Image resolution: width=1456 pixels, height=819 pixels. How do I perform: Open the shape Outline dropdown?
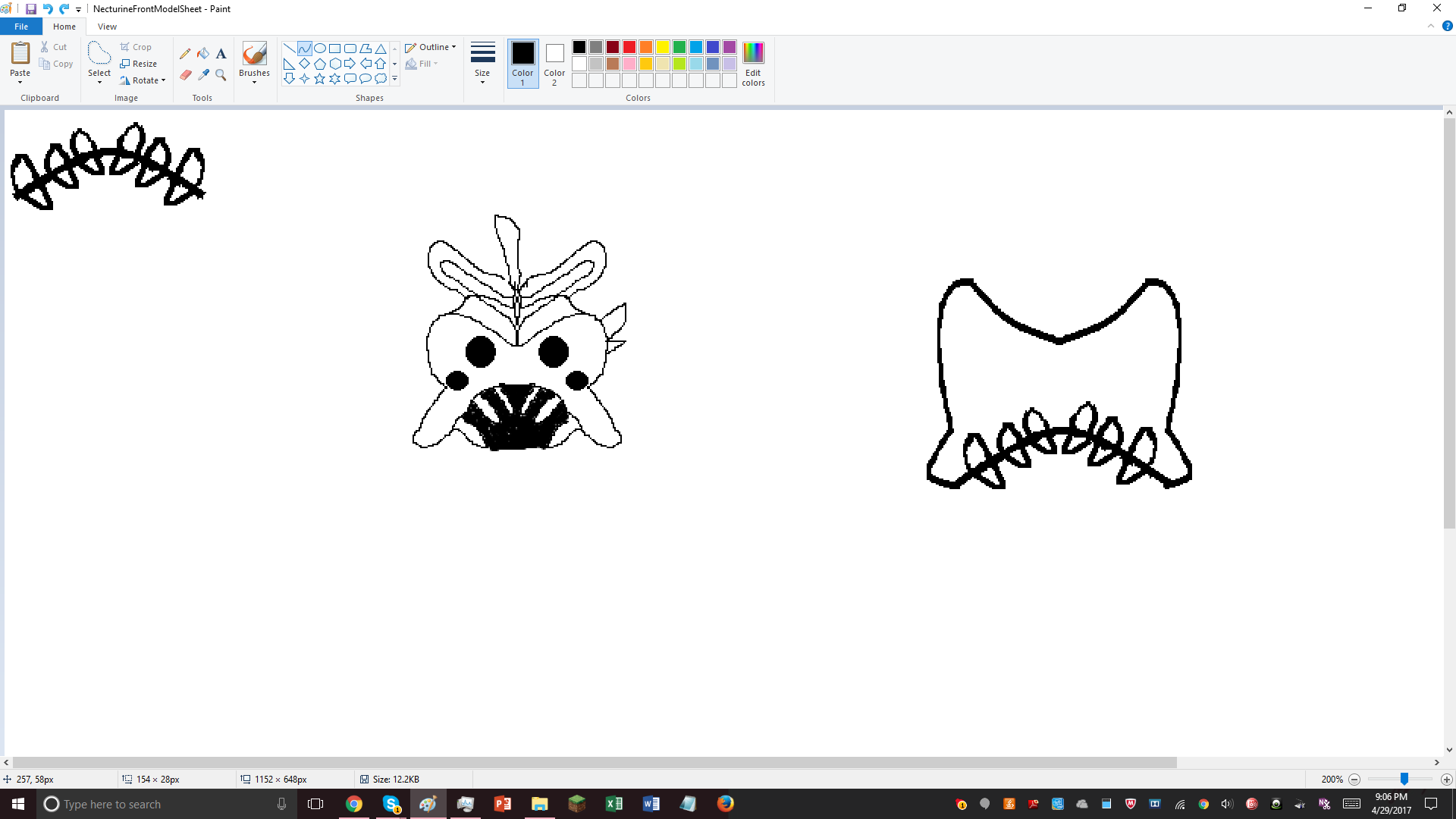point(430,47)
